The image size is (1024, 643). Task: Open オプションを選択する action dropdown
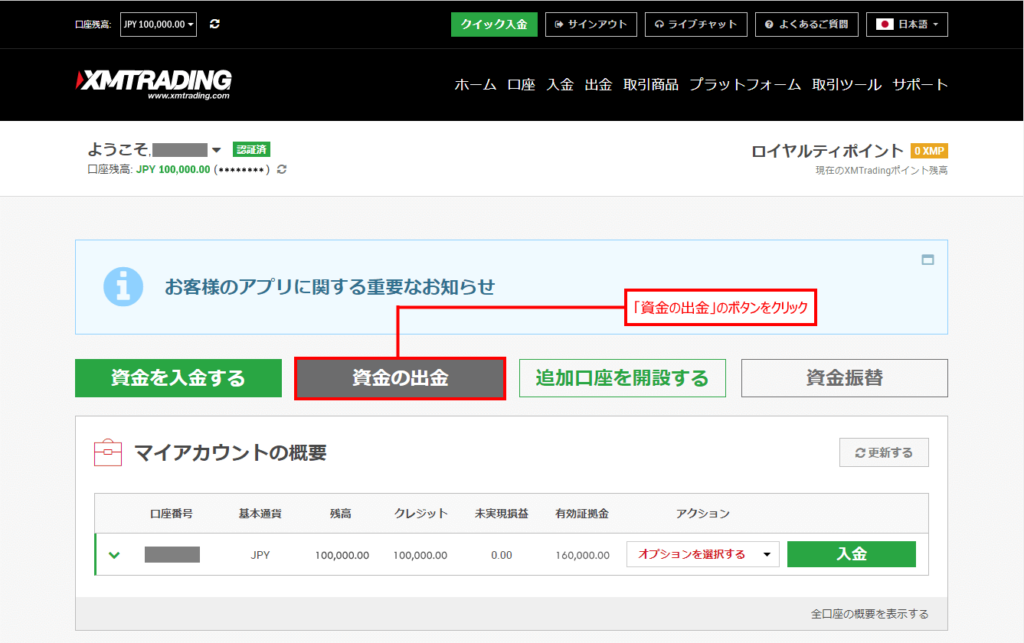(702, 554)
